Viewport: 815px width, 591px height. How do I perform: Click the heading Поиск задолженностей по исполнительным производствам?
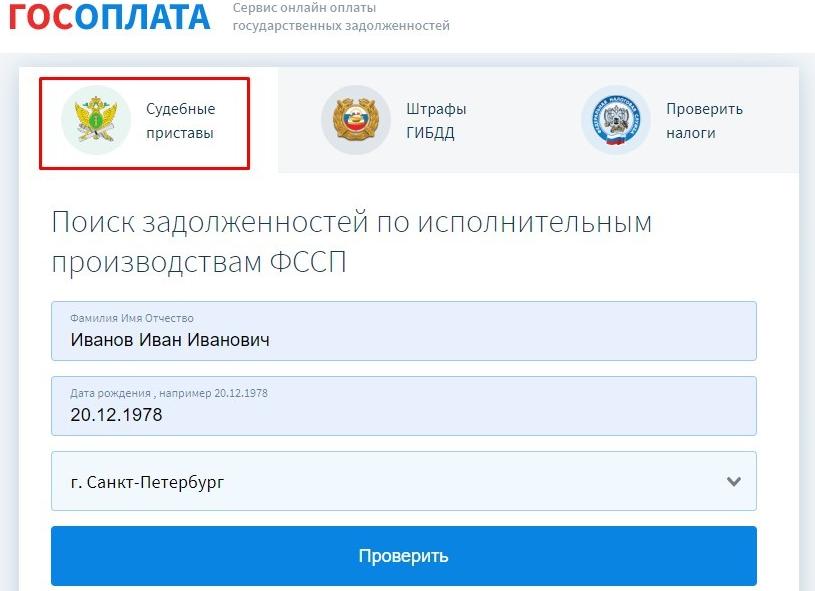pyautogui.click(x=352, y=240)
